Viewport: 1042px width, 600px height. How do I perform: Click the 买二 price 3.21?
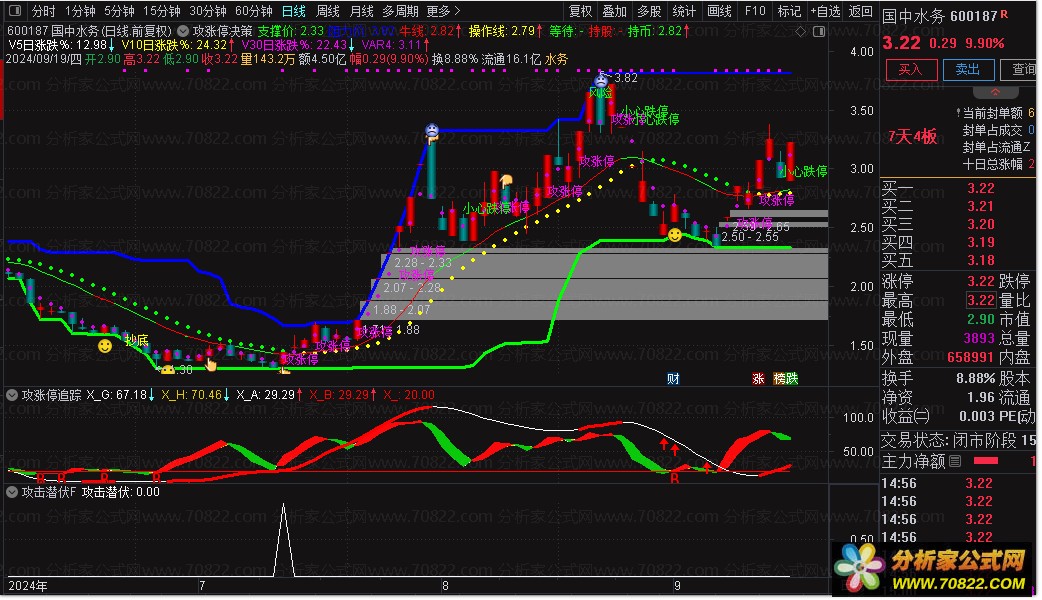pyautogui.click(x=981, y=206)
